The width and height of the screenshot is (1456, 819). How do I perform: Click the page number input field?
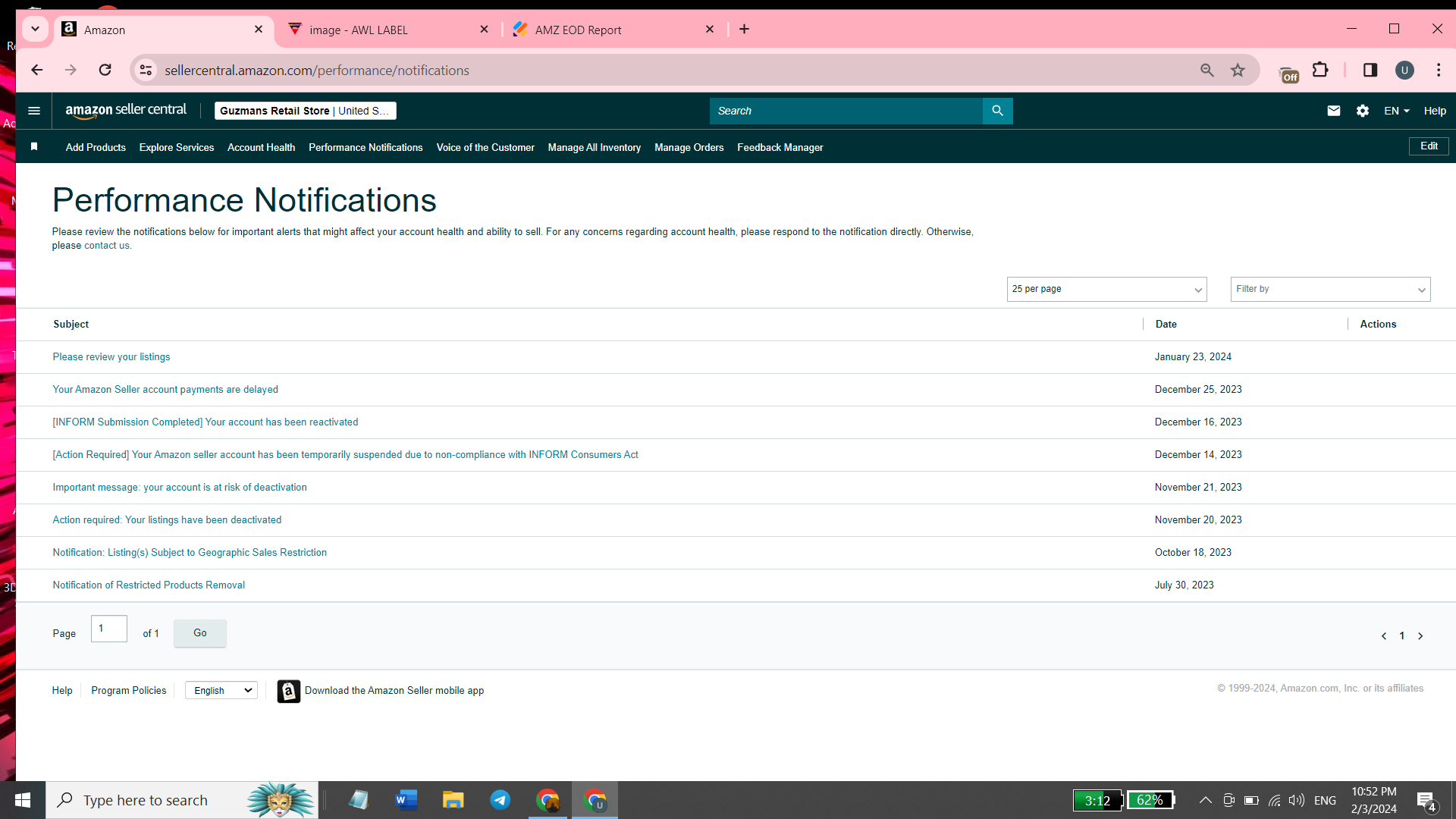click(109, 629)
